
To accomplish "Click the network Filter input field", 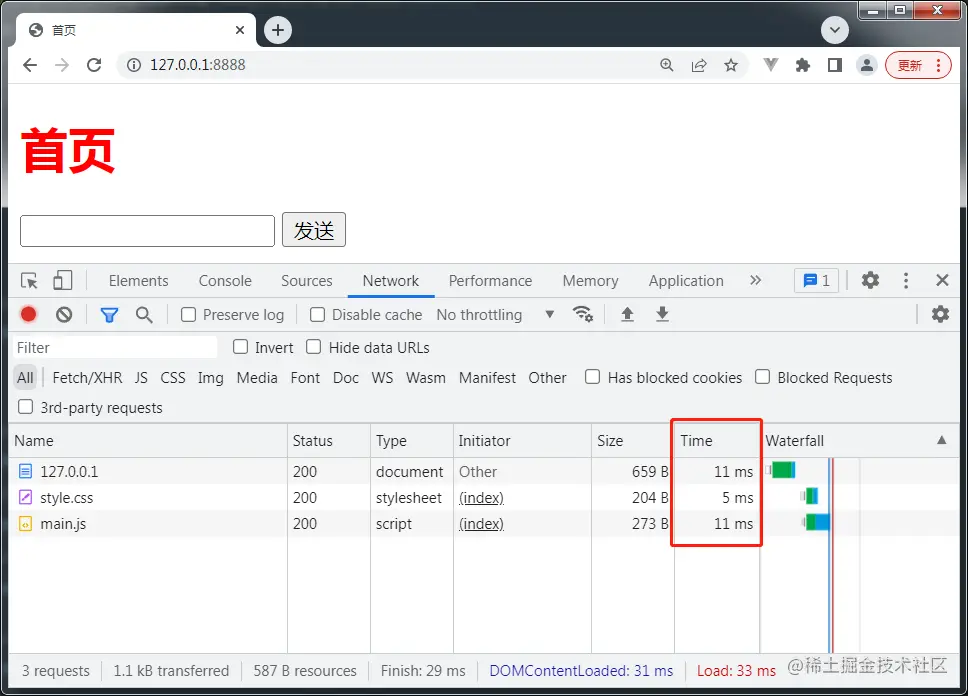I will [x=115, y=348].
